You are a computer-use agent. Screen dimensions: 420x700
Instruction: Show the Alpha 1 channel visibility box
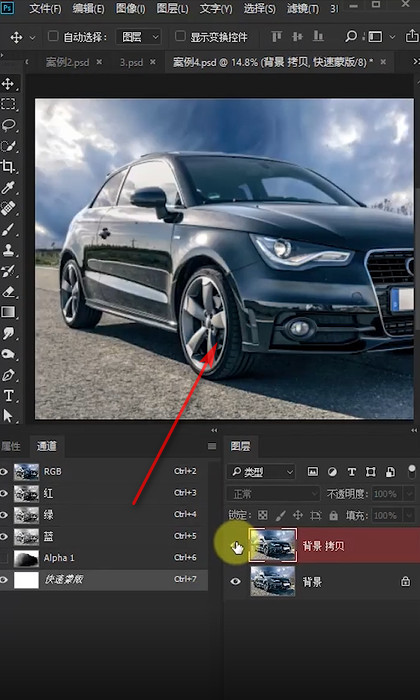4,558
